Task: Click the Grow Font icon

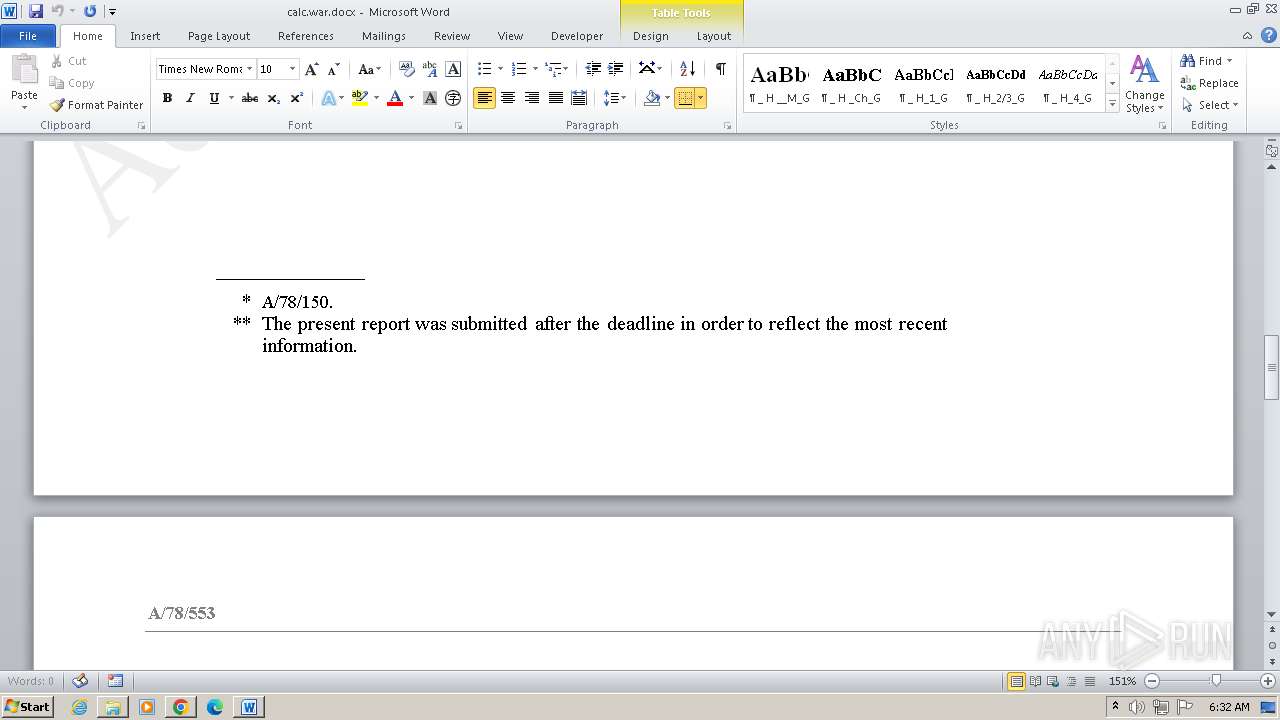Action: click(x=312, y=69)
